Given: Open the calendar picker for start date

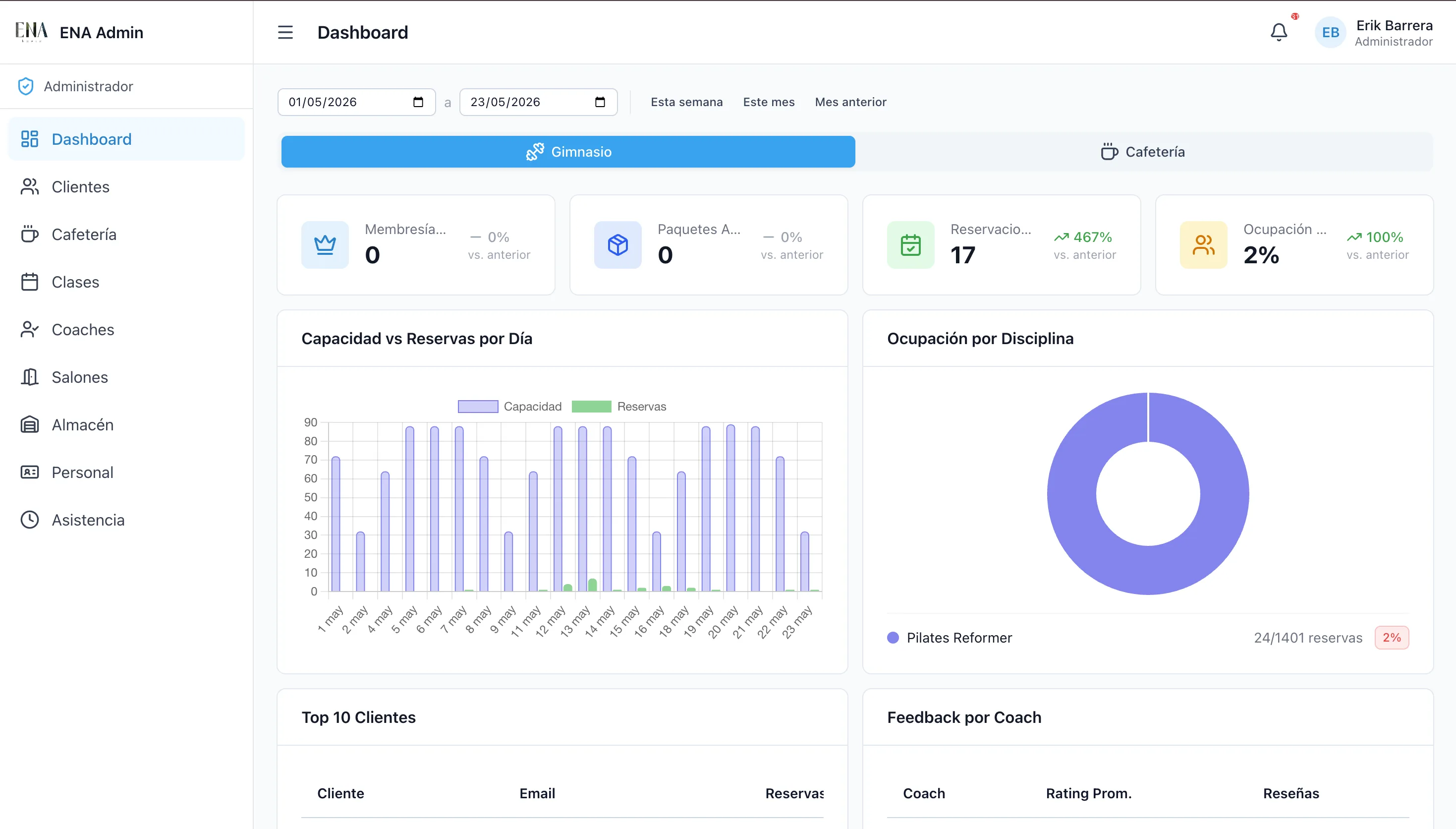Looking at the screenshot, I should click(418, 102).
